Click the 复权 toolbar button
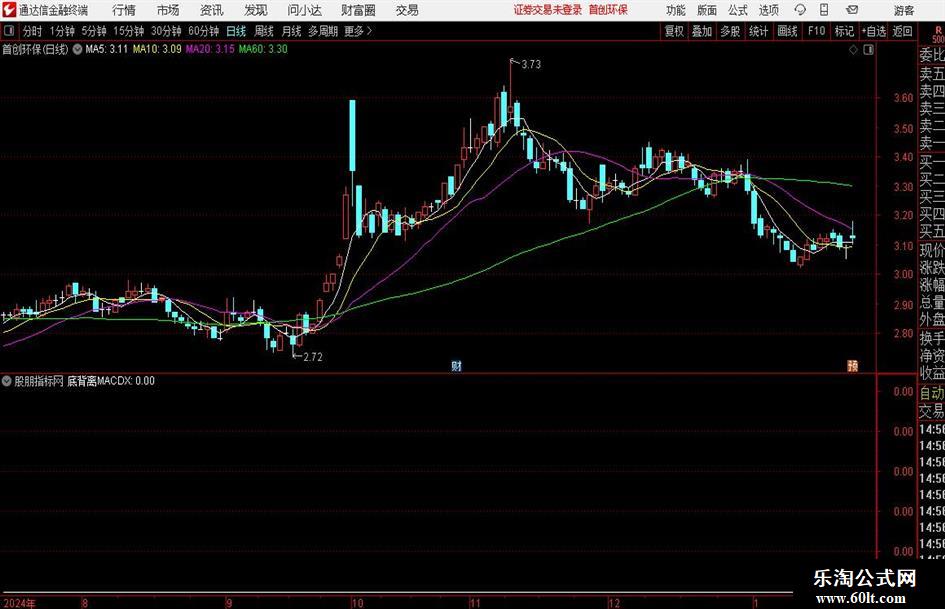The image size is (945, 609). pos(674,31)
